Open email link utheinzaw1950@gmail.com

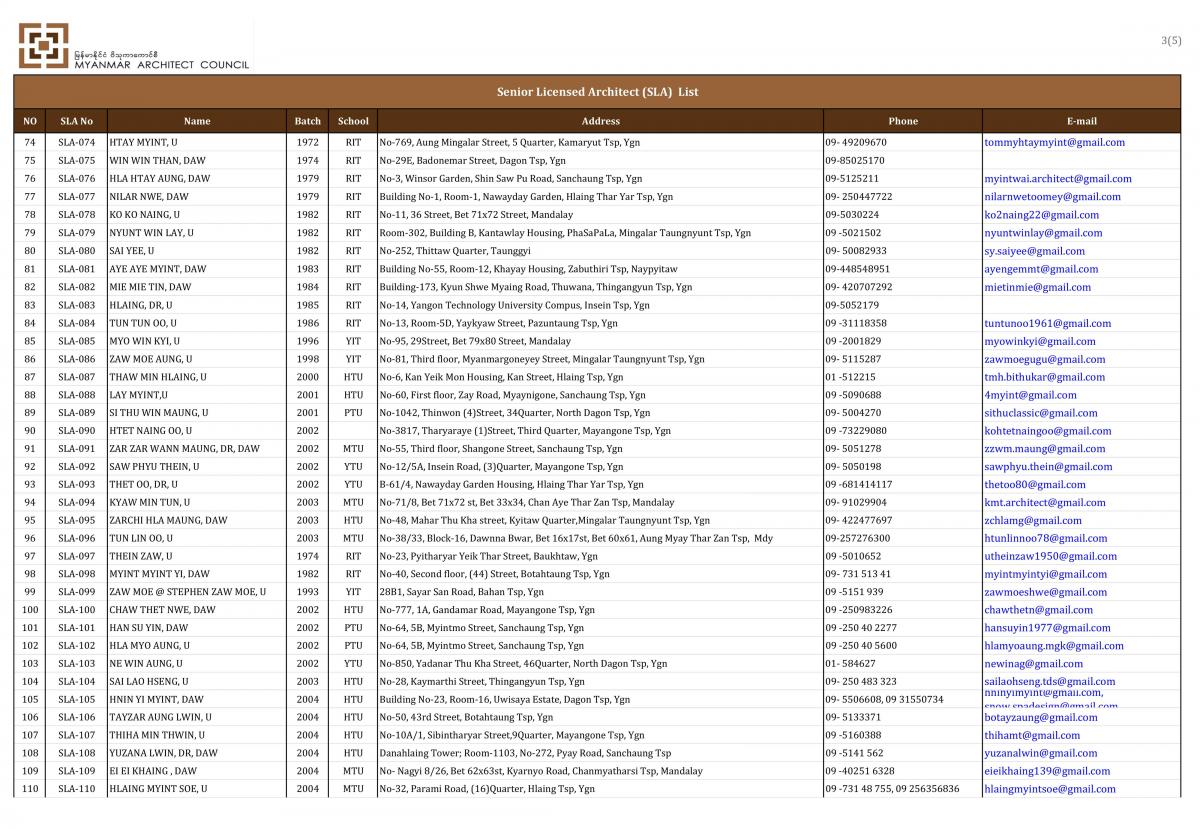[x=1050, y=556]
